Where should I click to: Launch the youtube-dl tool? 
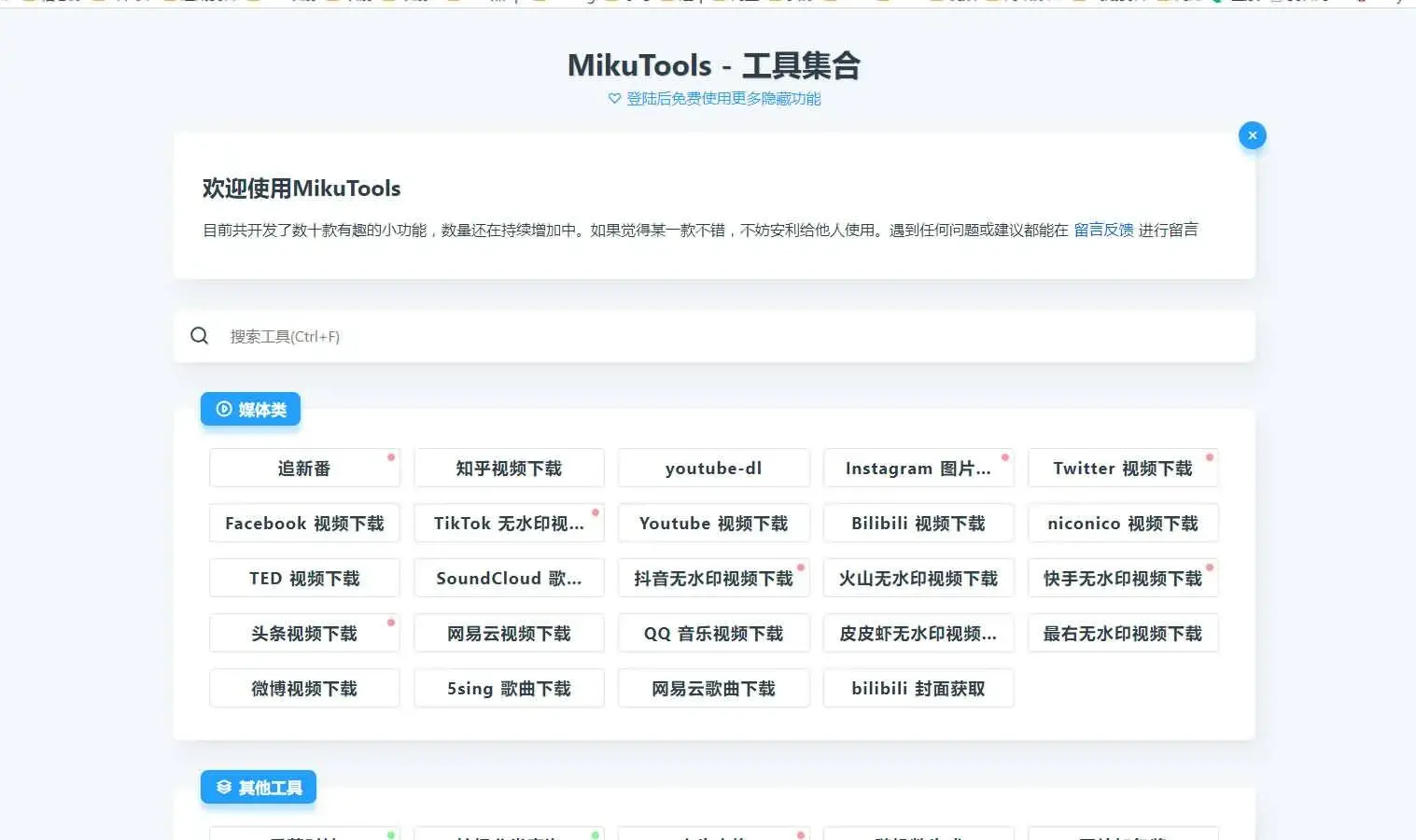[714, 469]
